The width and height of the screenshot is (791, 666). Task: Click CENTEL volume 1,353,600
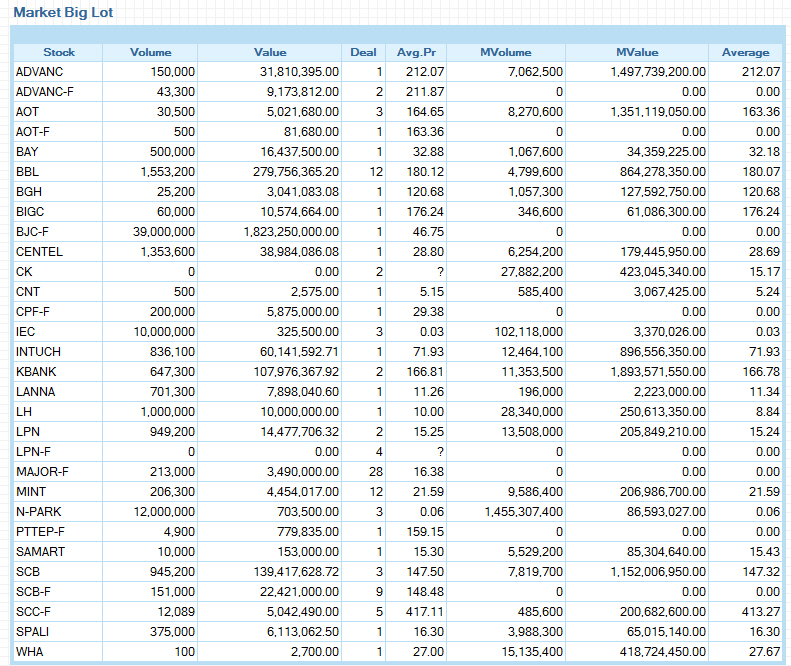pyautogui.click(x=167, y=252)
